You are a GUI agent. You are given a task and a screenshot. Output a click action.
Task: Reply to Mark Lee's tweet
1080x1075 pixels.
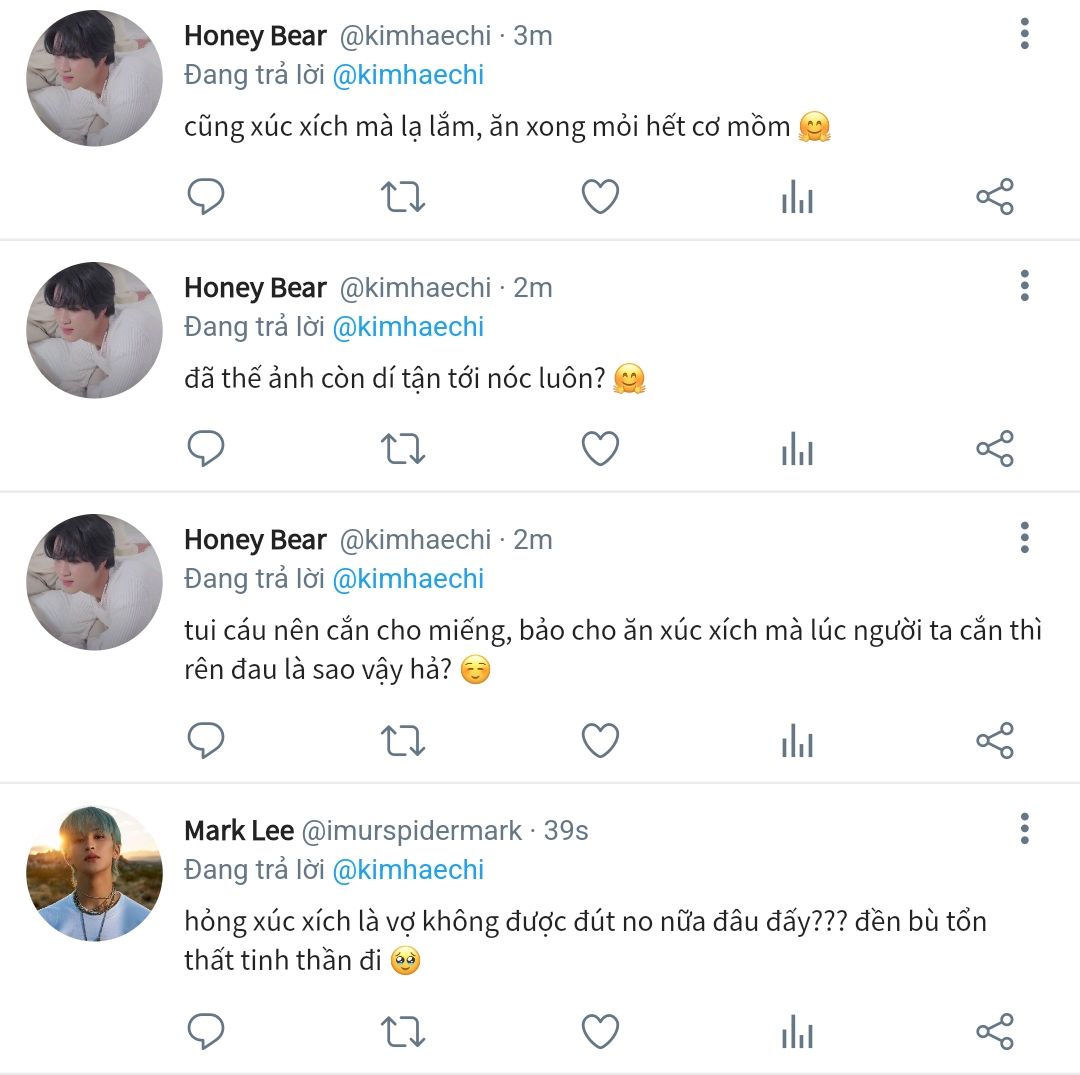click(206, 1031)
